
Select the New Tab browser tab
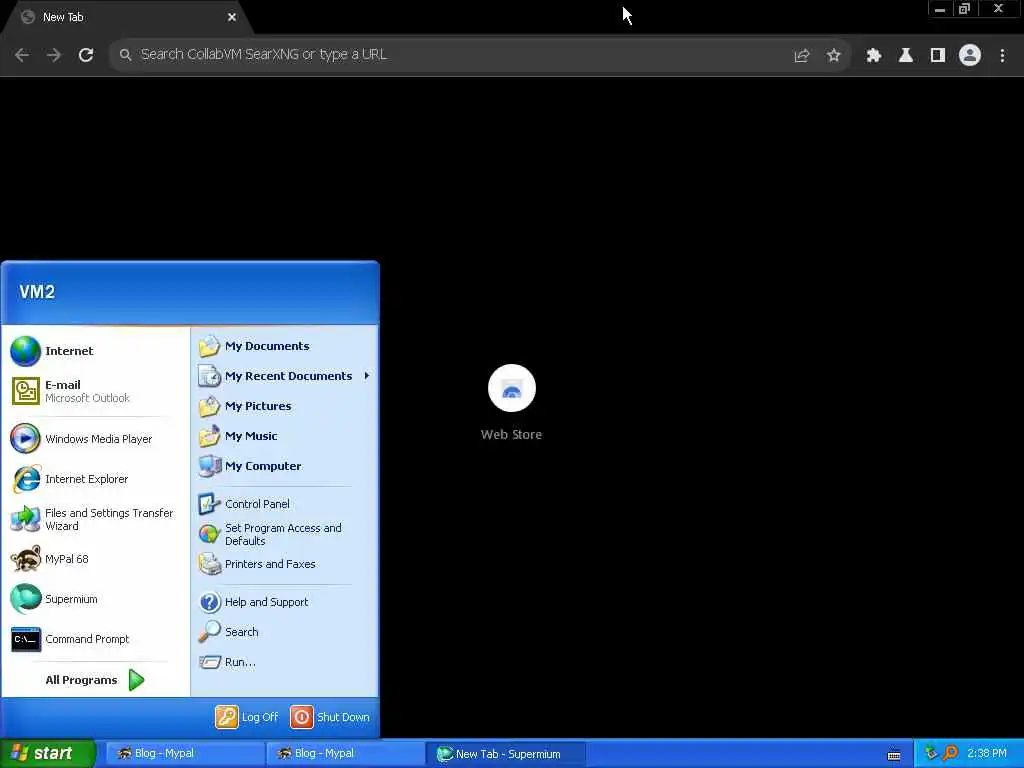pyautogui.click(x=127, y=18)
